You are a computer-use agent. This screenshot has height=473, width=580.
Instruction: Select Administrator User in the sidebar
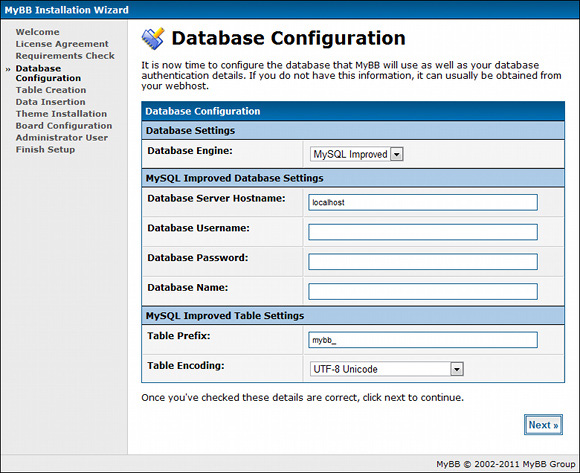point(62,138)
